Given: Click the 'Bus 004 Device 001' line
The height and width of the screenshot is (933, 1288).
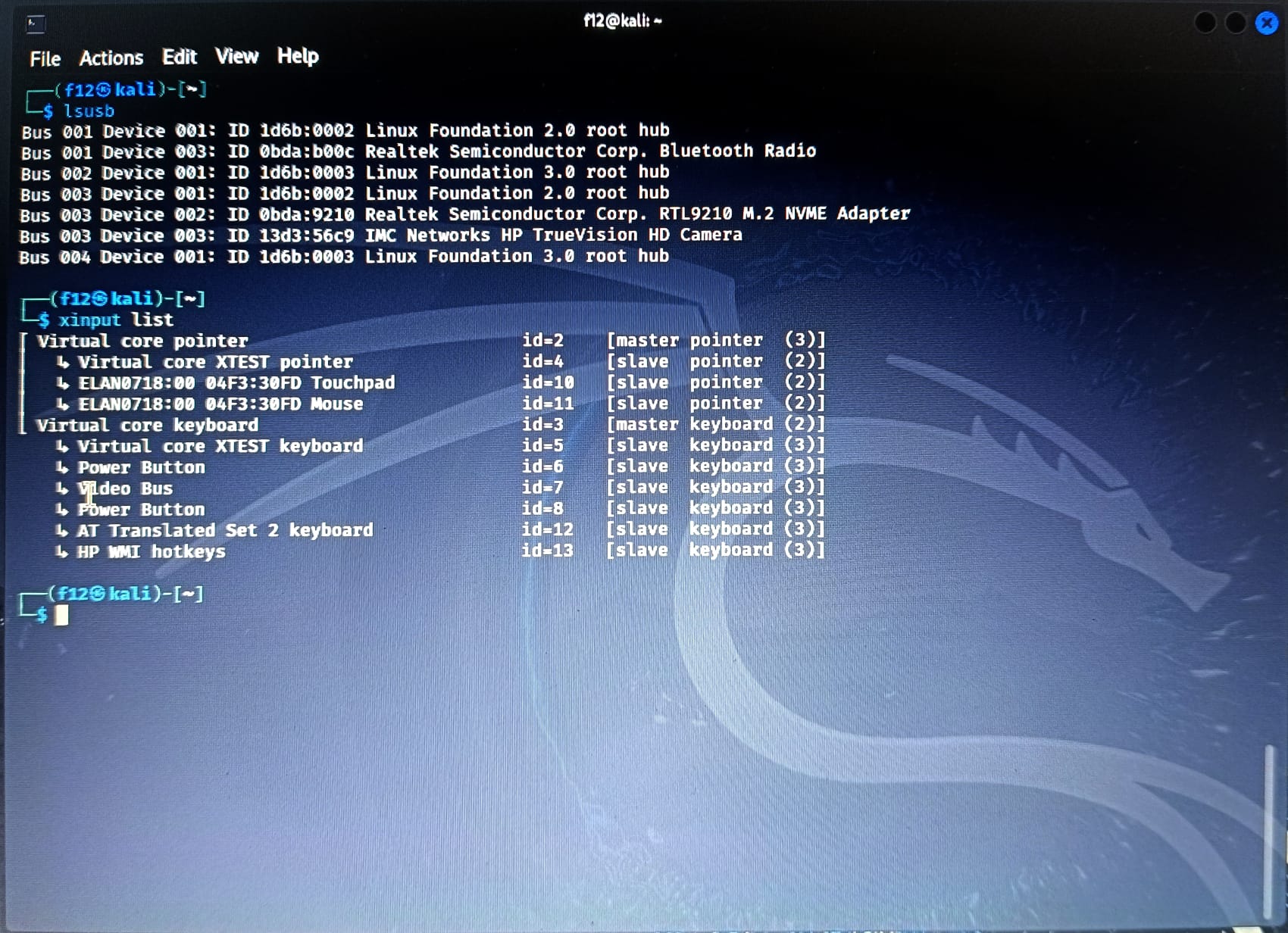Looking at the screenshot, I should click(x=344, y=257).
